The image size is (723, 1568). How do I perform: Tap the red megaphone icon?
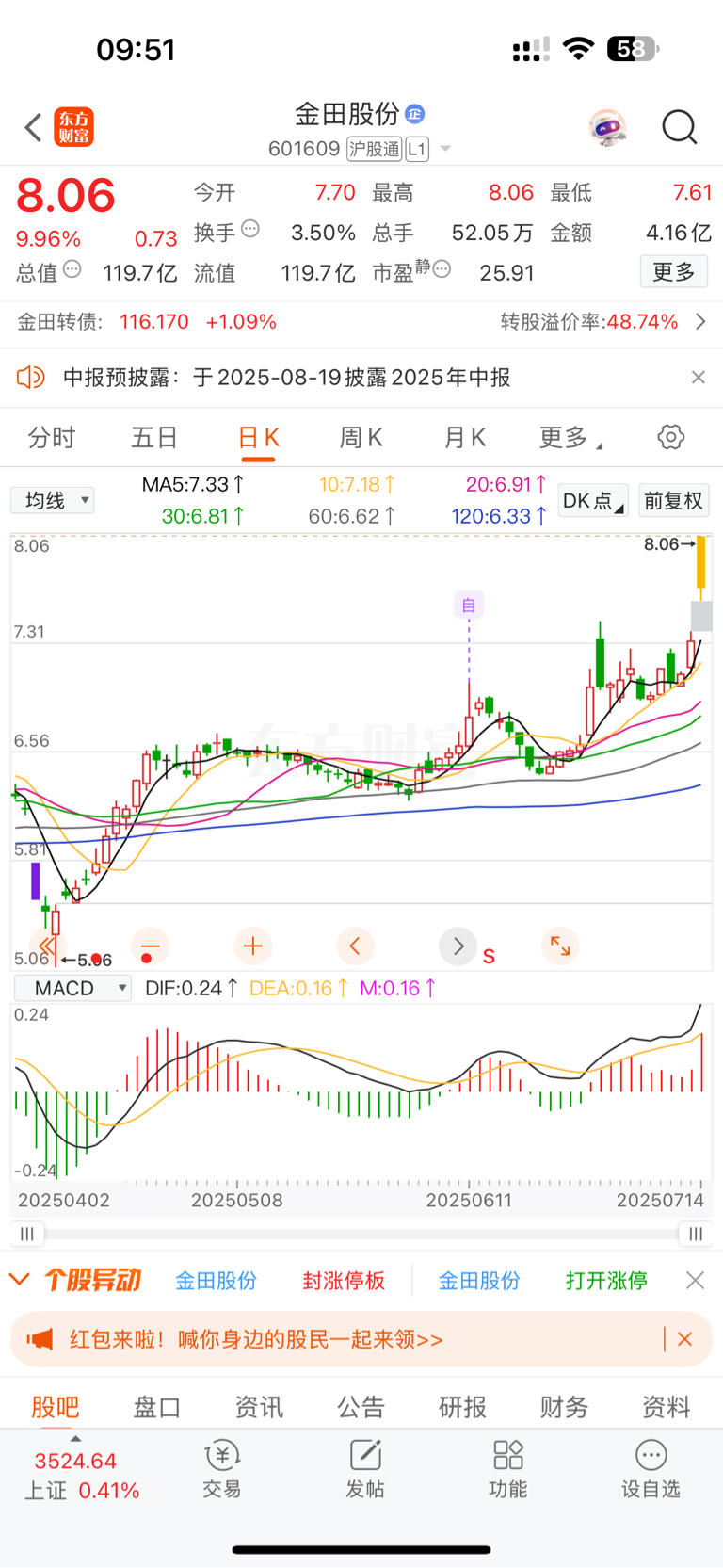40,1339
